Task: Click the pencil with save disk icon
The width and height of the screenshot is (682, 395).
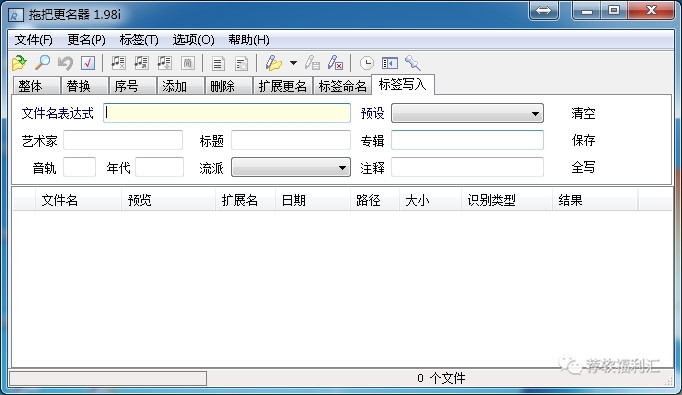Action: point(312,63)
